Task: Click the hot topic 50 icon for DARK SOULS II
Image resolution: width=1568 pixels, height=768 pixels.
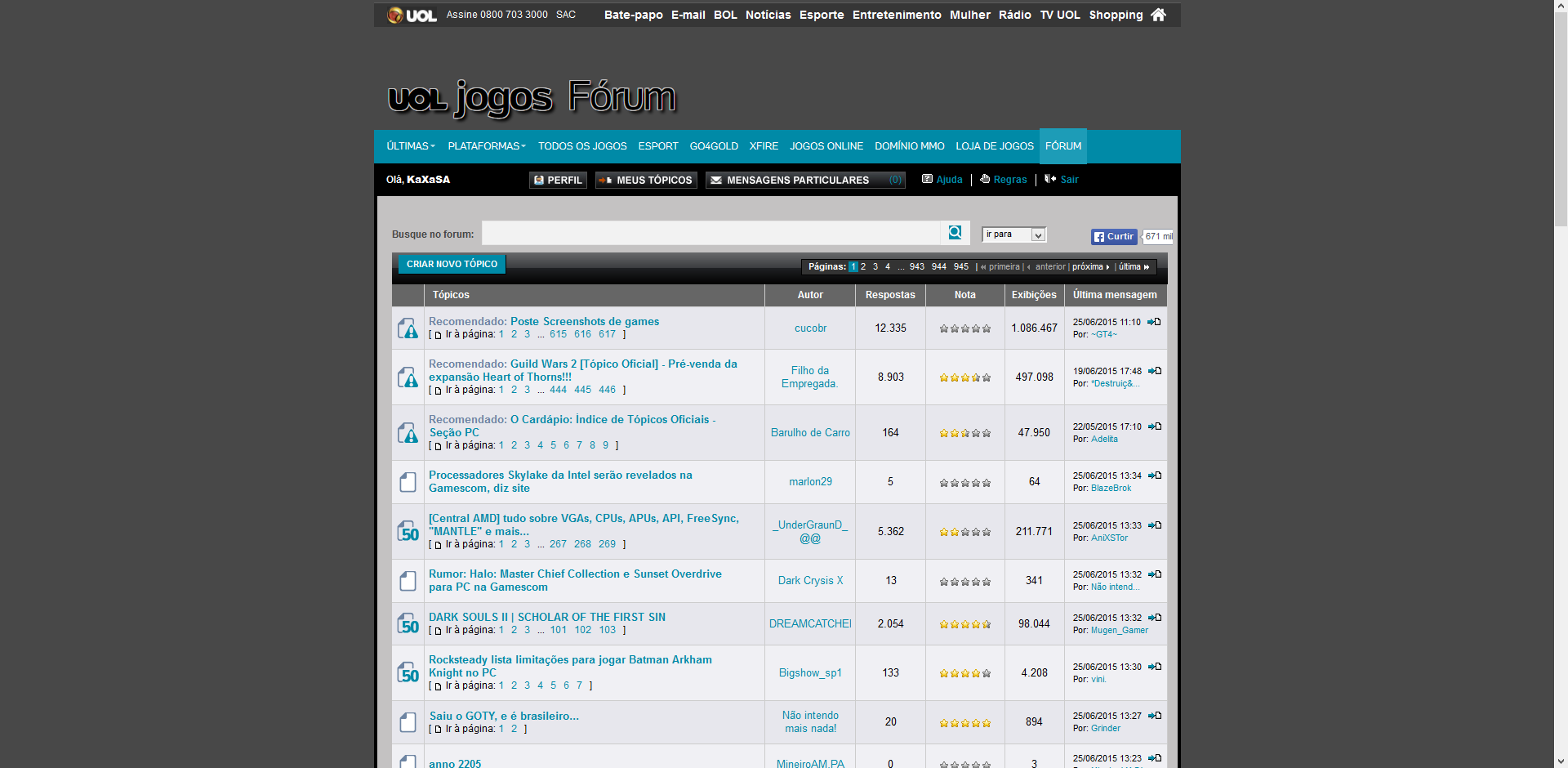Action: 408,623
